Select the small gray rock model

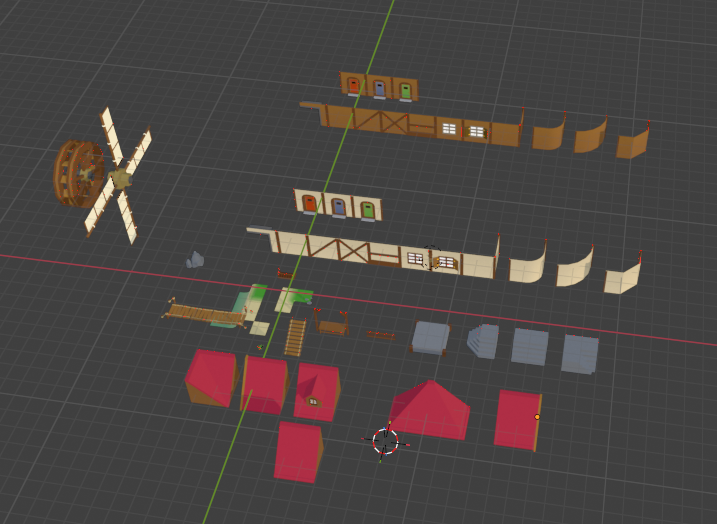195,260
